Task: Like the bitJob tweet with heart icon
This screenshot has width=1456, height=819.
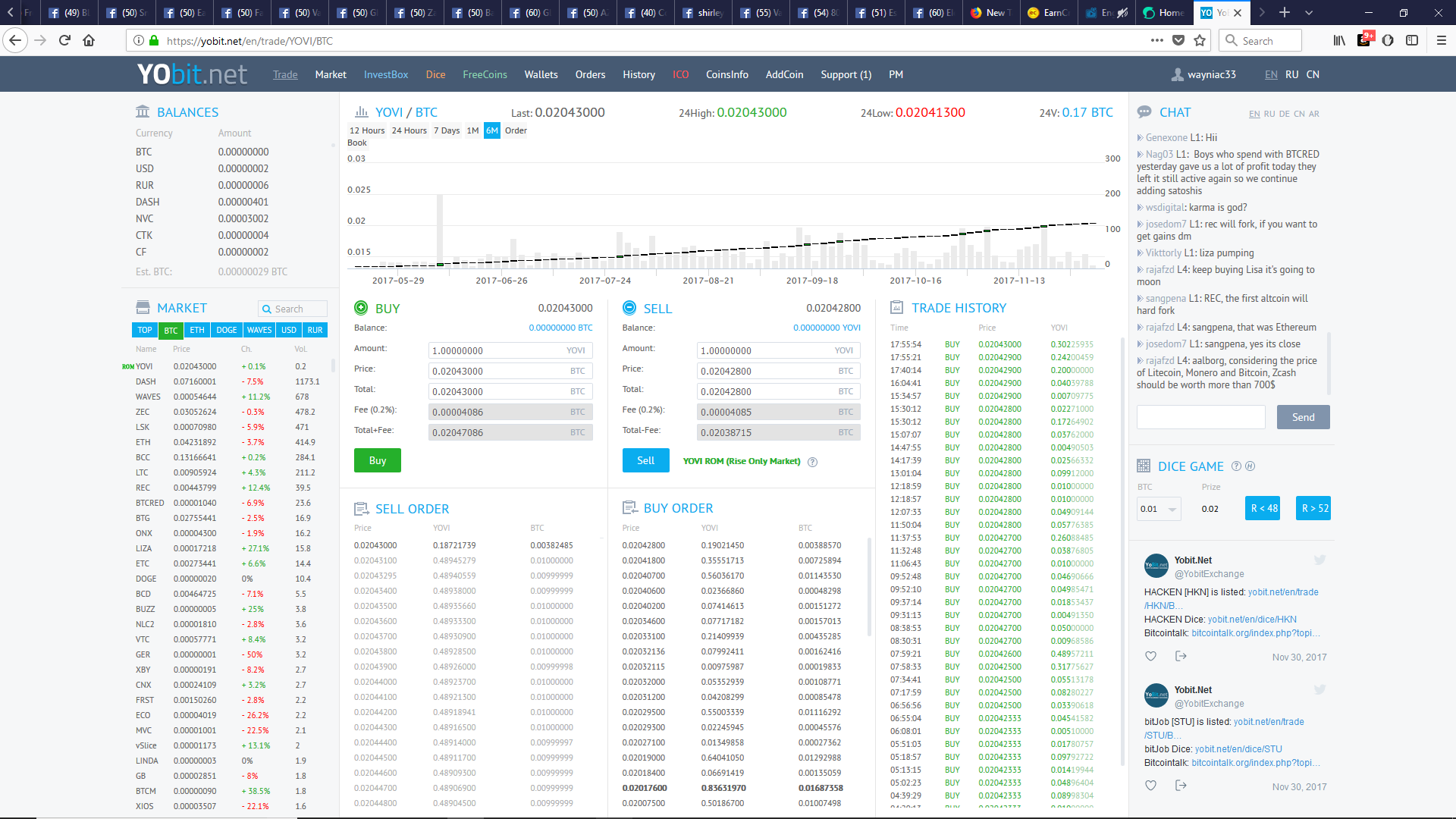Action: point(1150,786)
